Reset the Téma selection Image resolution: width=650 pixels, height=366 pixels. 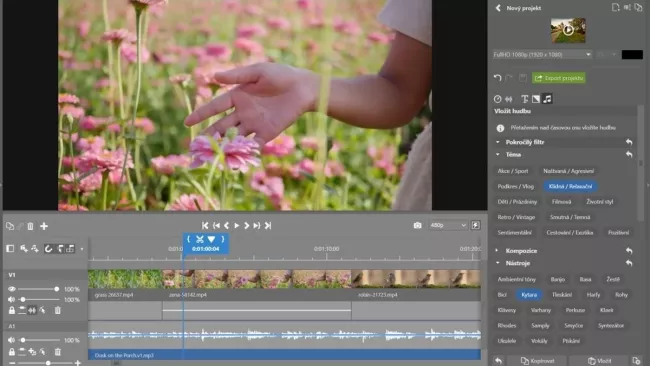pyautogui.click(x=629, y=155)
